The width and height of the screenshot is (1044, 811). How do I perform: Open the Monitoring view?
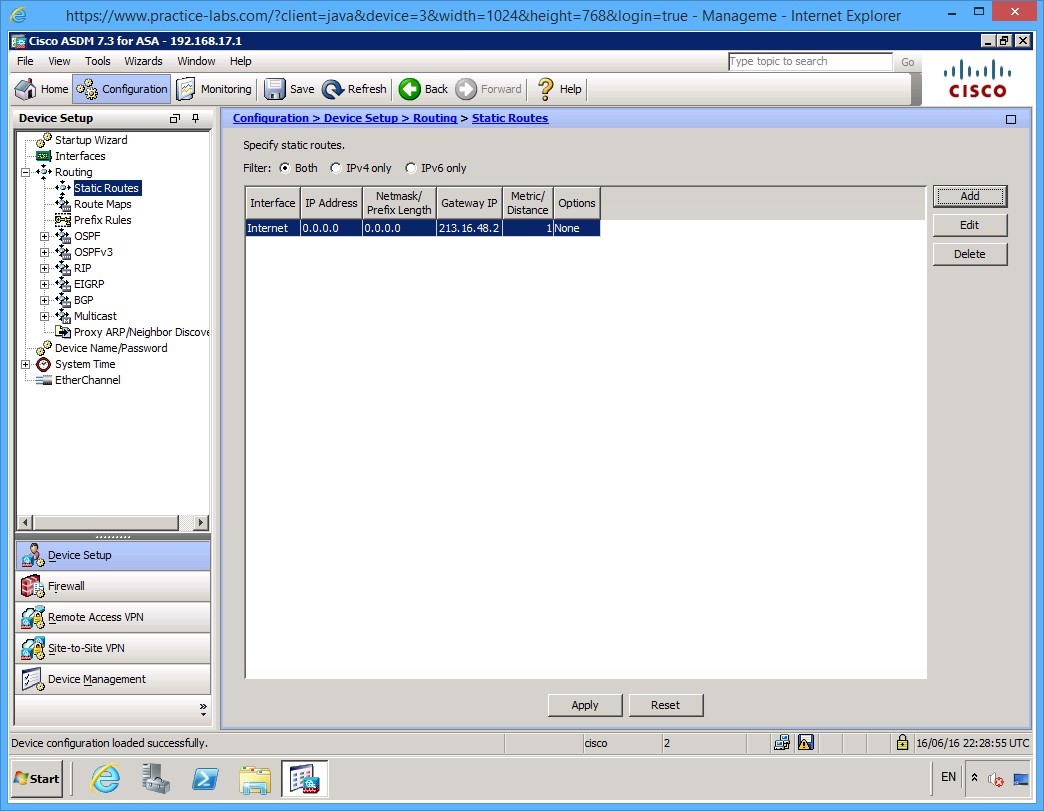[x=213, y=89]
